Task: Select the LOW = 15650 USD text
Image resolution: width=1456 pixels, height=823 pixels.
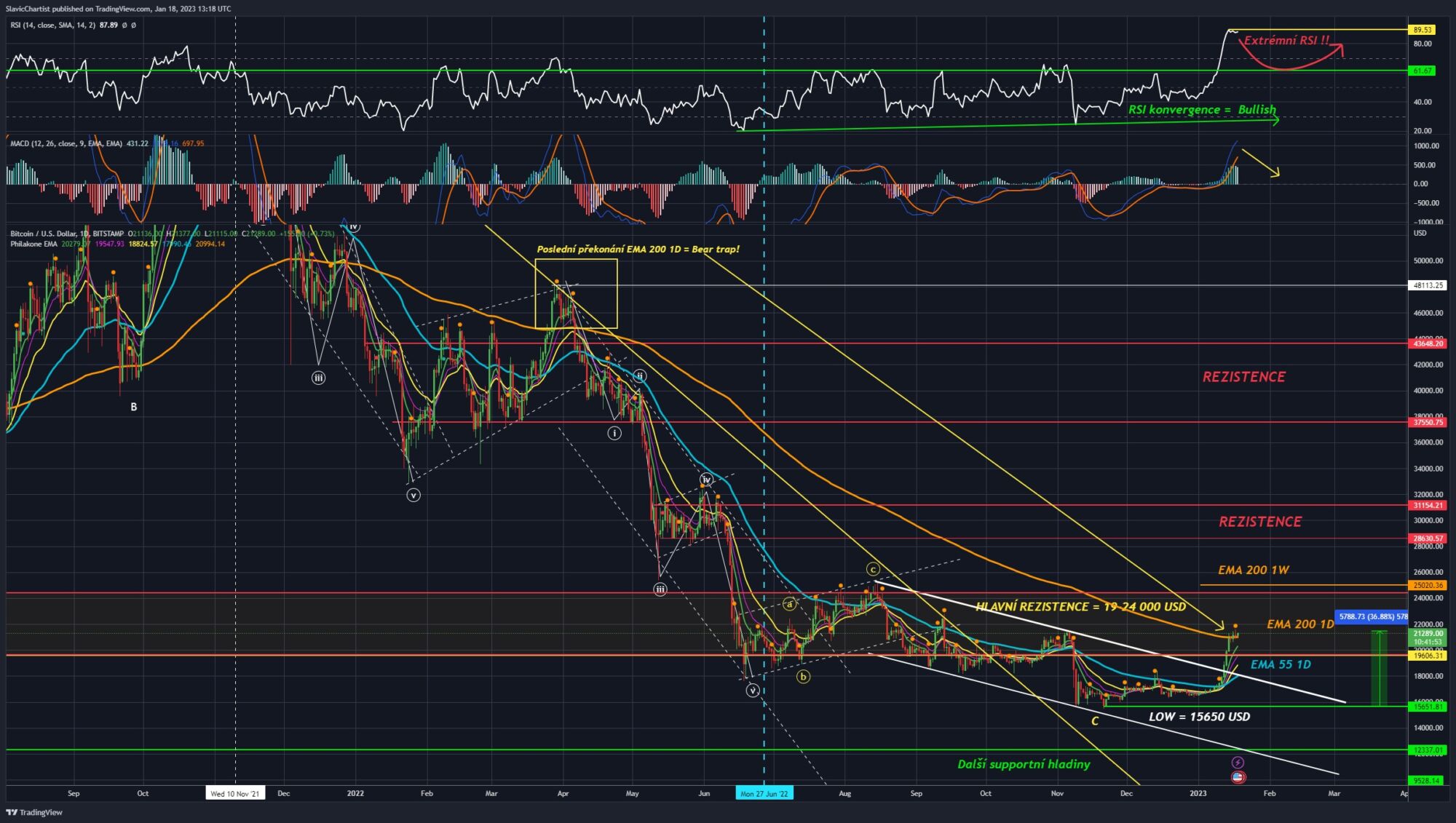Action: pyautogui.click(x=1199, y=716)
